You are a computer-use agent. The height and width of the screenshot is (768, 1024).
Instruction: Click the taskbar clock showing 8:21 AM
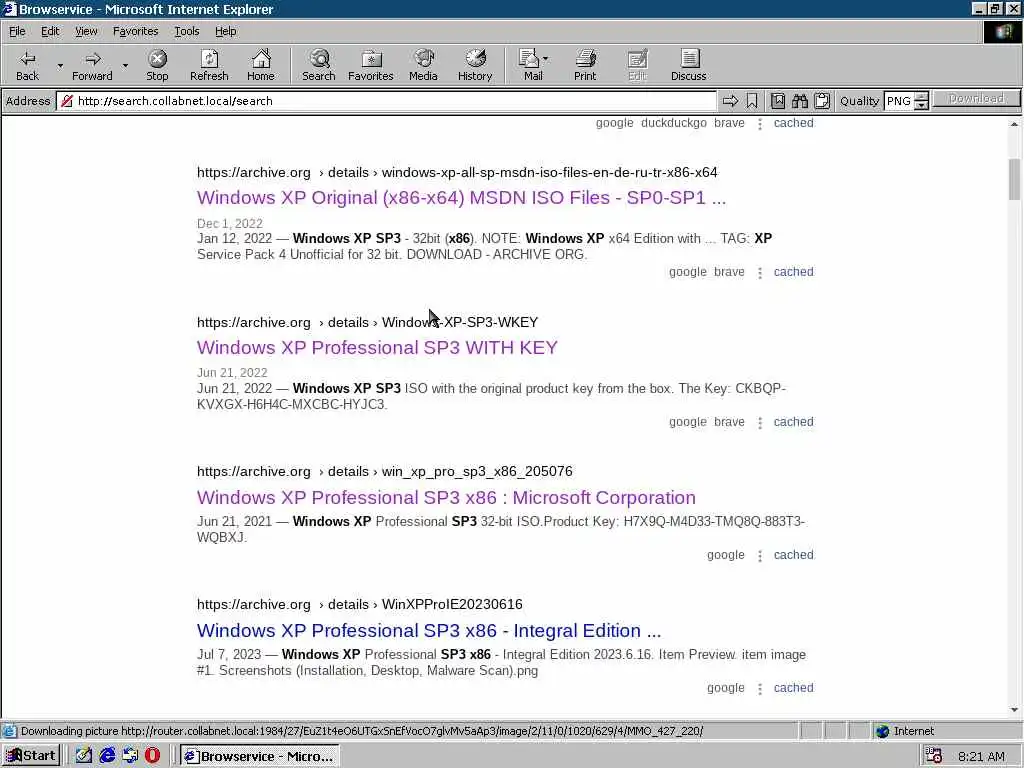tap(981, 756)
